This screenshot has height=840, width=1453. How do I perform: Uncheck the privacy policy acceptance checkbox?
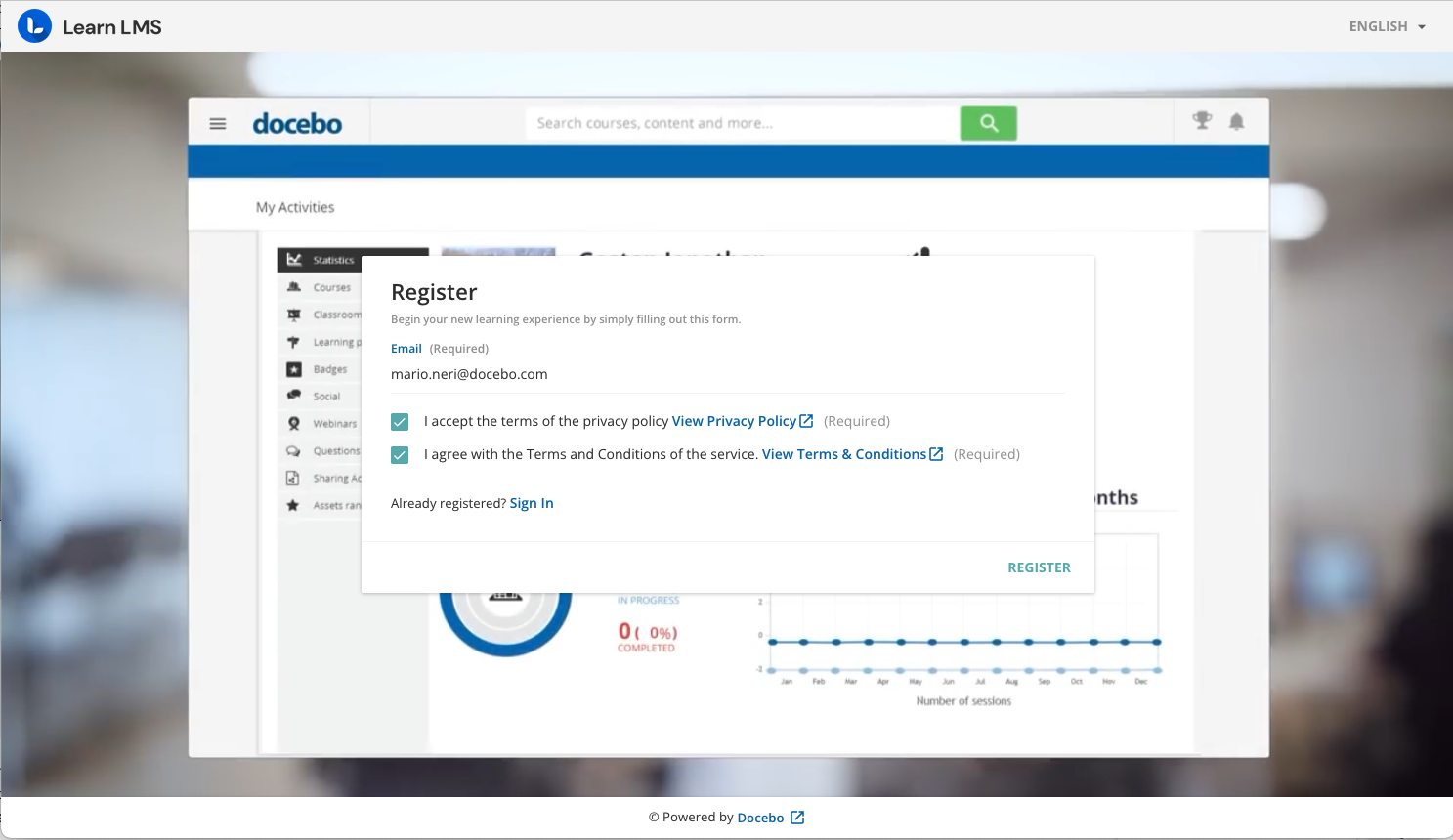click(x=400, y=422)
